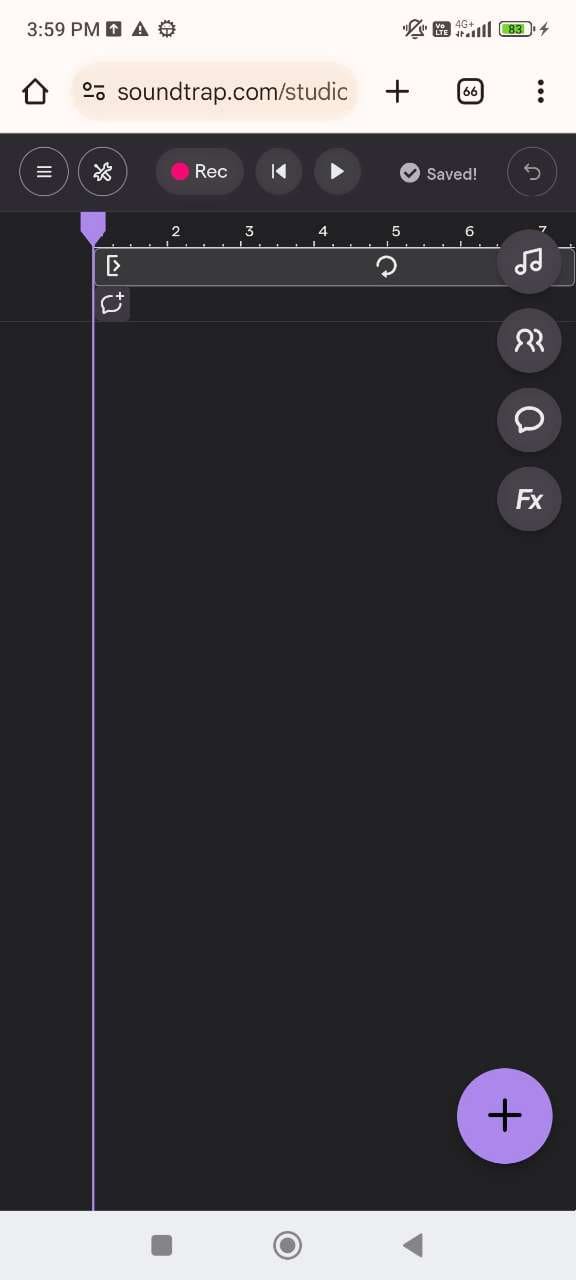576x1280 pixels.
Task: Click the Saved! status indicator
Action: 438,173
